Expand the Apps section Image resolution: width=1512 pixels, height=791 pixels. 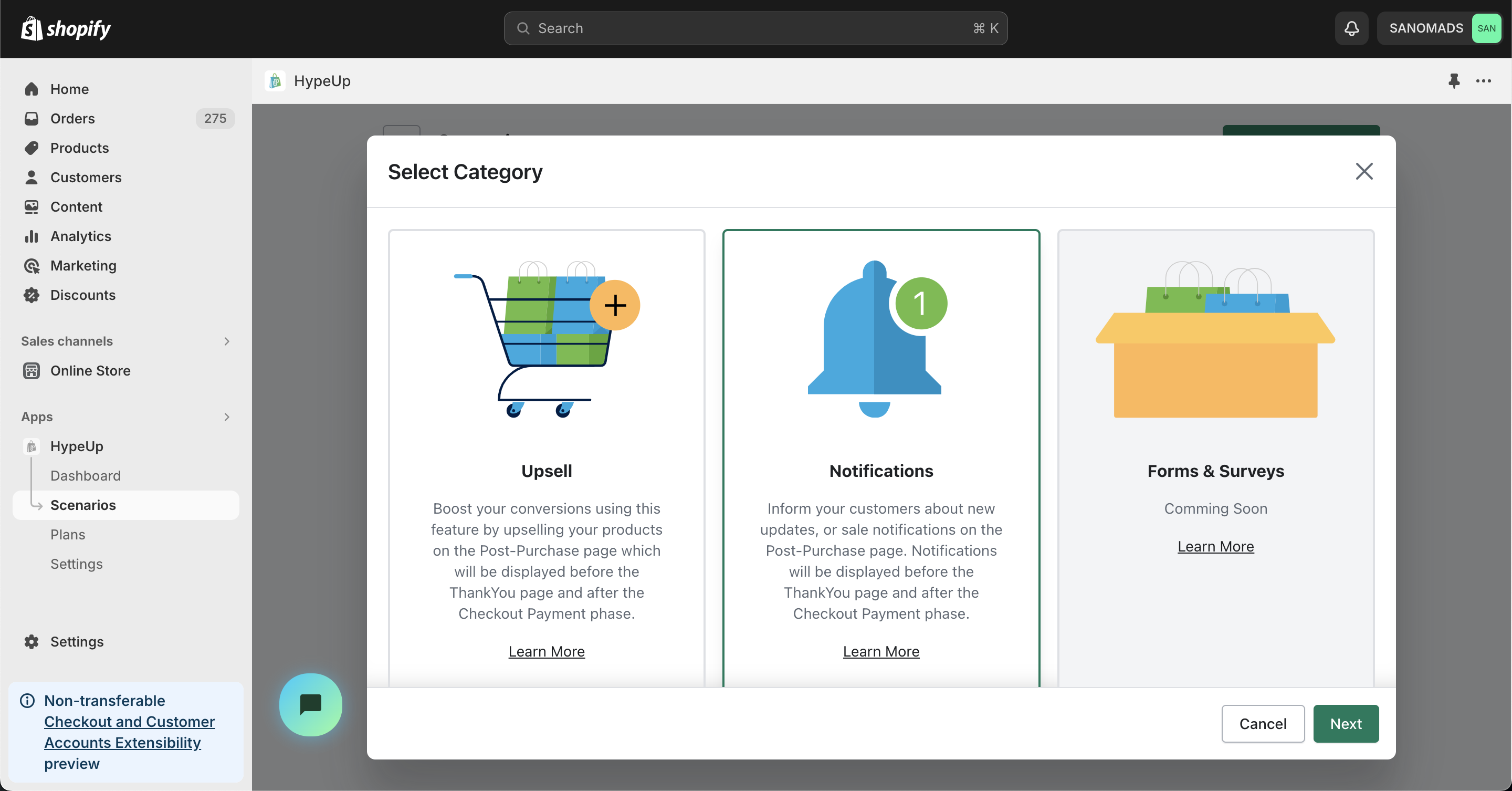[x=227, y=417]
